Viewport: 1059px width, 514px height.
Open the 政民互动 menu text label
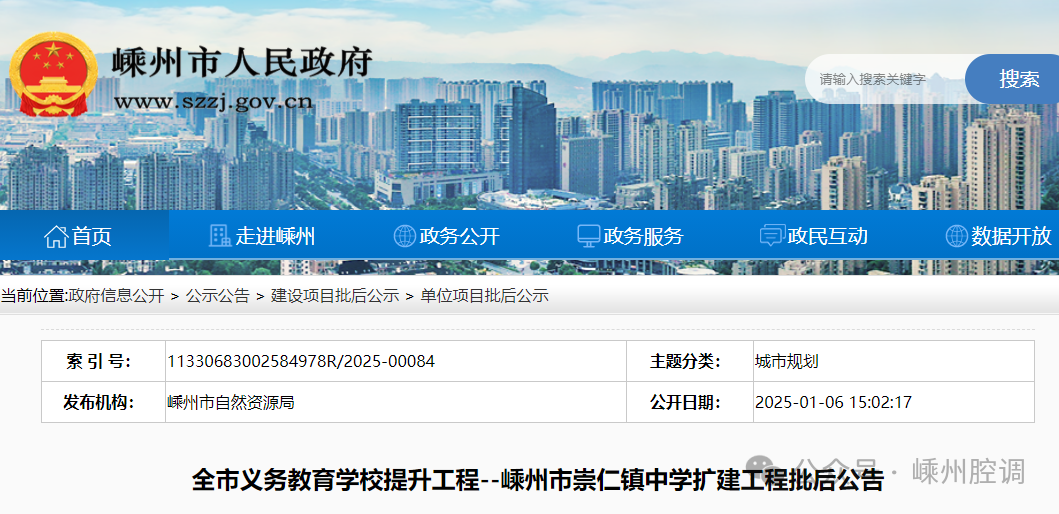(x=827, y=236)
